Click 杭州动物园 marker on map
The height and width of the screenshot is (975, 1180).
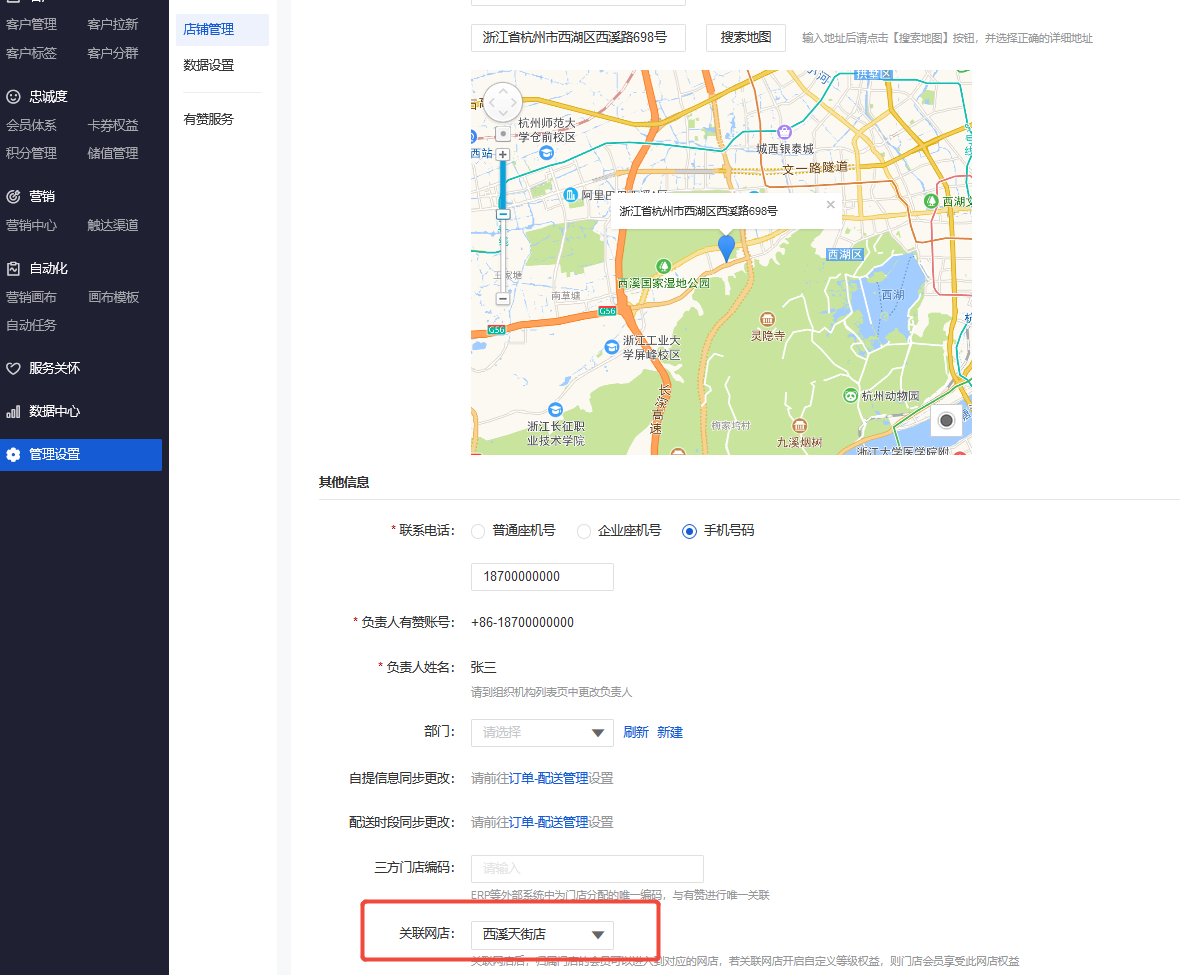(850, 396)
